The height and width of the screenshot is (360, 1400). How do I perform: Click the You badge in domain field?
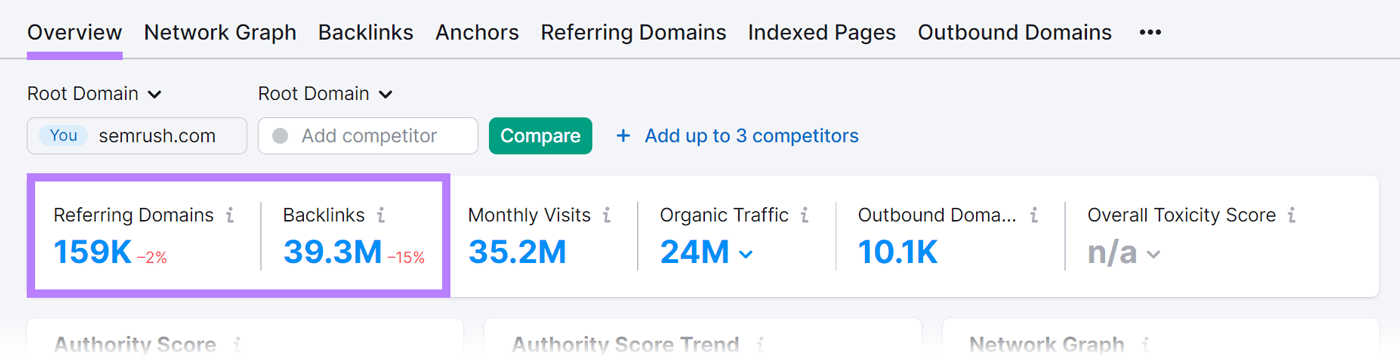(x=64, y=136)
